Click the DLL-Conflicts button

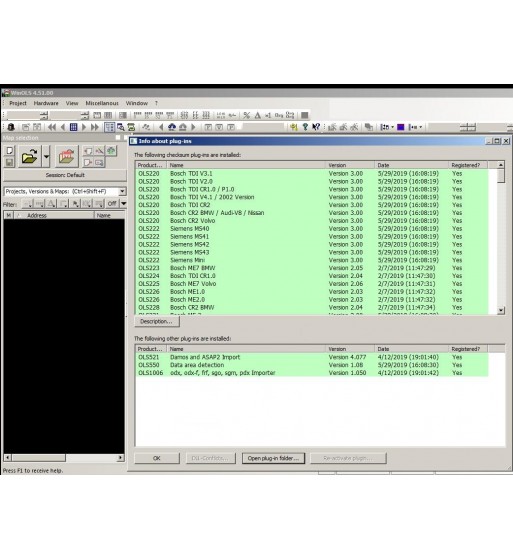coord(211,458)
